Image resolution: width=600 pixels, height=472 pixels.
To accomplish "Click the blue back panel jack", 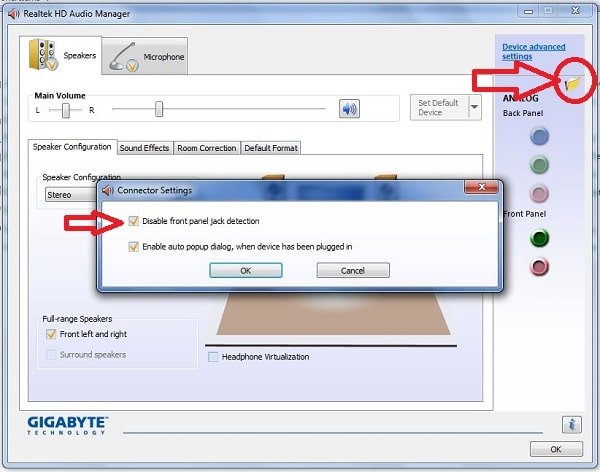I will coord(540,136).
